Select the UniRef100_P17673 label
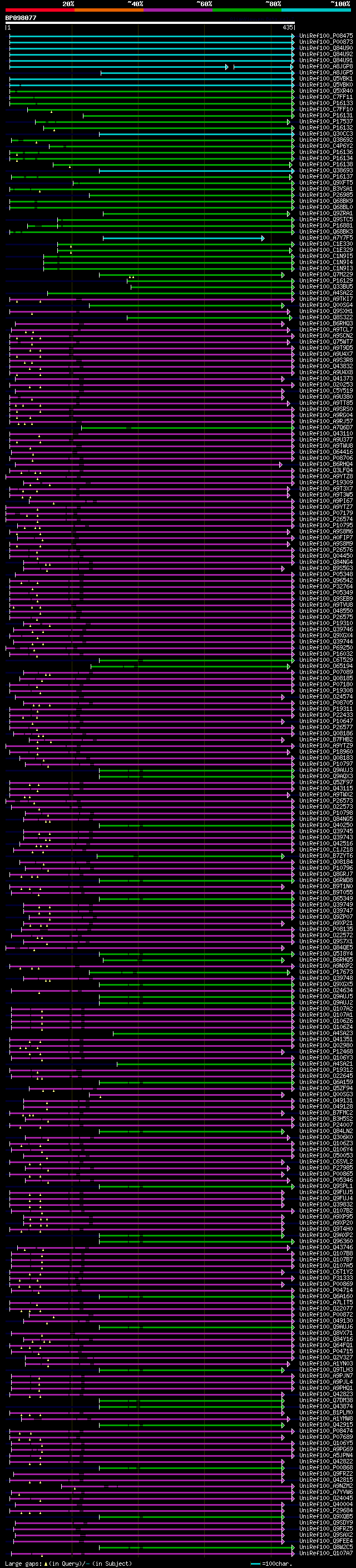Viewport: 356px width, 1568px height. pyautogui.click(x=326, y=972)
